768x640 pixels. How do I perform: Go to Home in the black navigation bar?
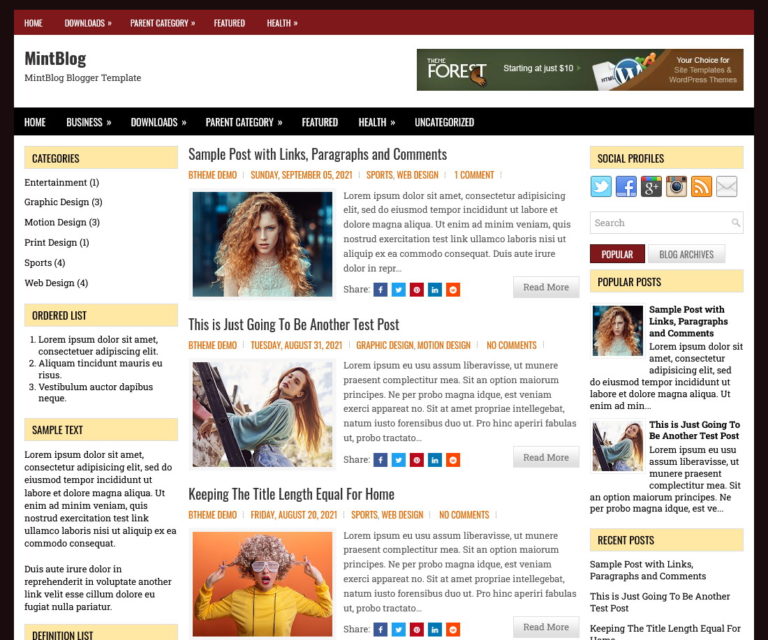35,122
